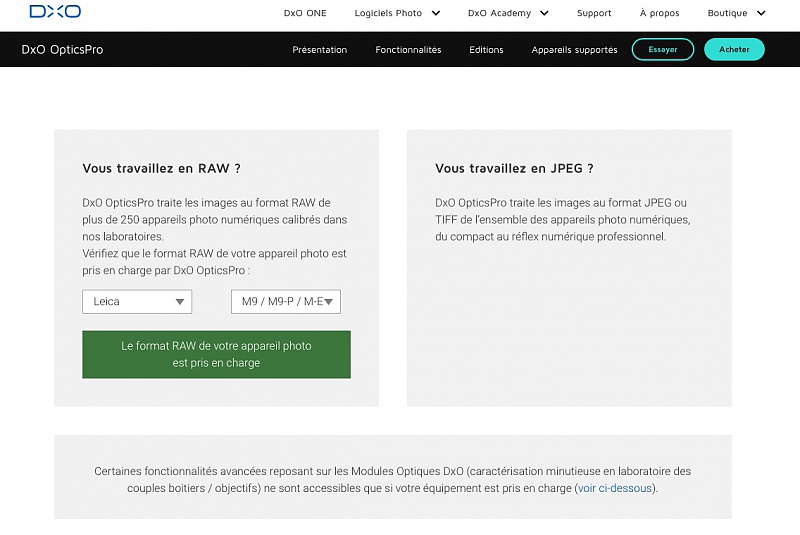This screenshot has height=535, width=800.
Task: Click the Boutique chevron arrow
Action: (761, 14)
